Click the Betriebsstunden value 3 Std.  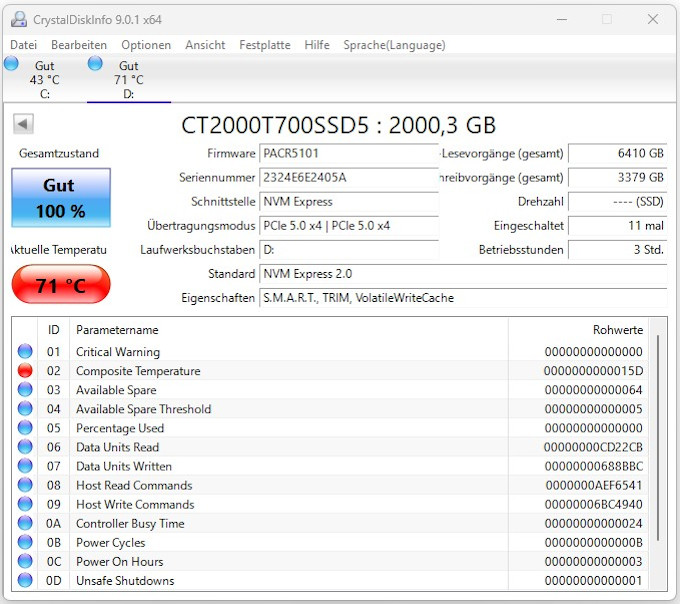[618, 250]
